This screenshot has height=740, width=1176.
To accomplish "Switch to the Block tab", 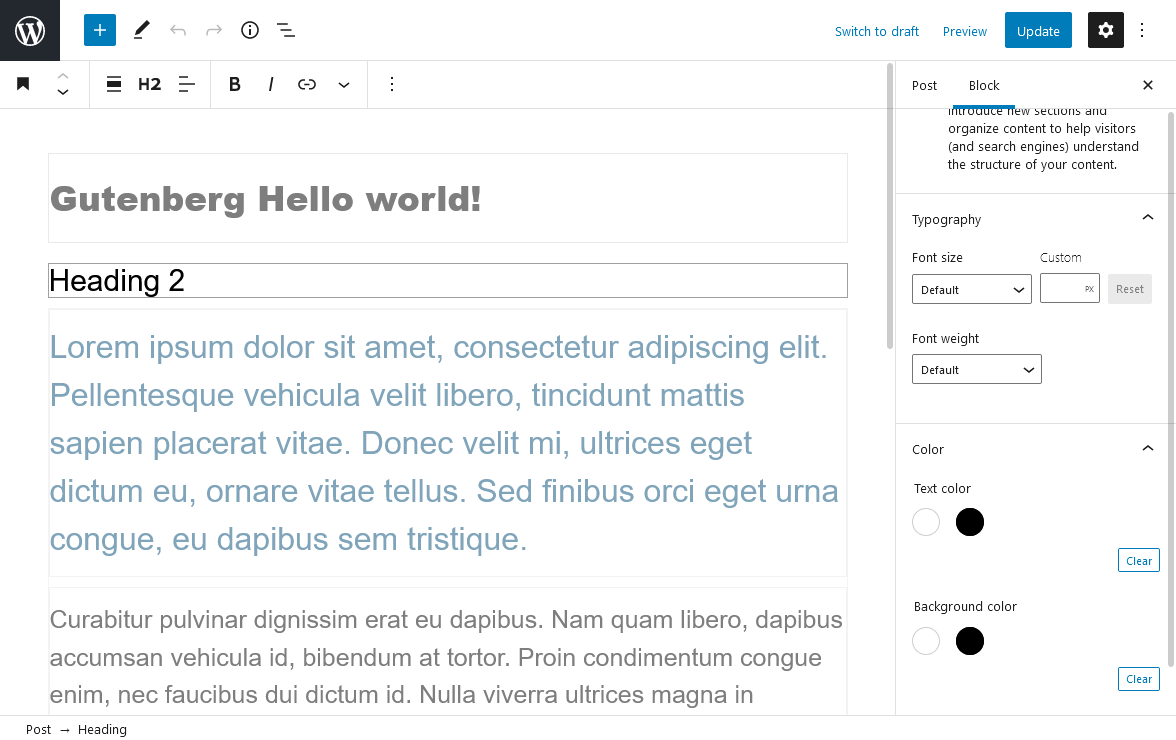I will click(984, 85).
